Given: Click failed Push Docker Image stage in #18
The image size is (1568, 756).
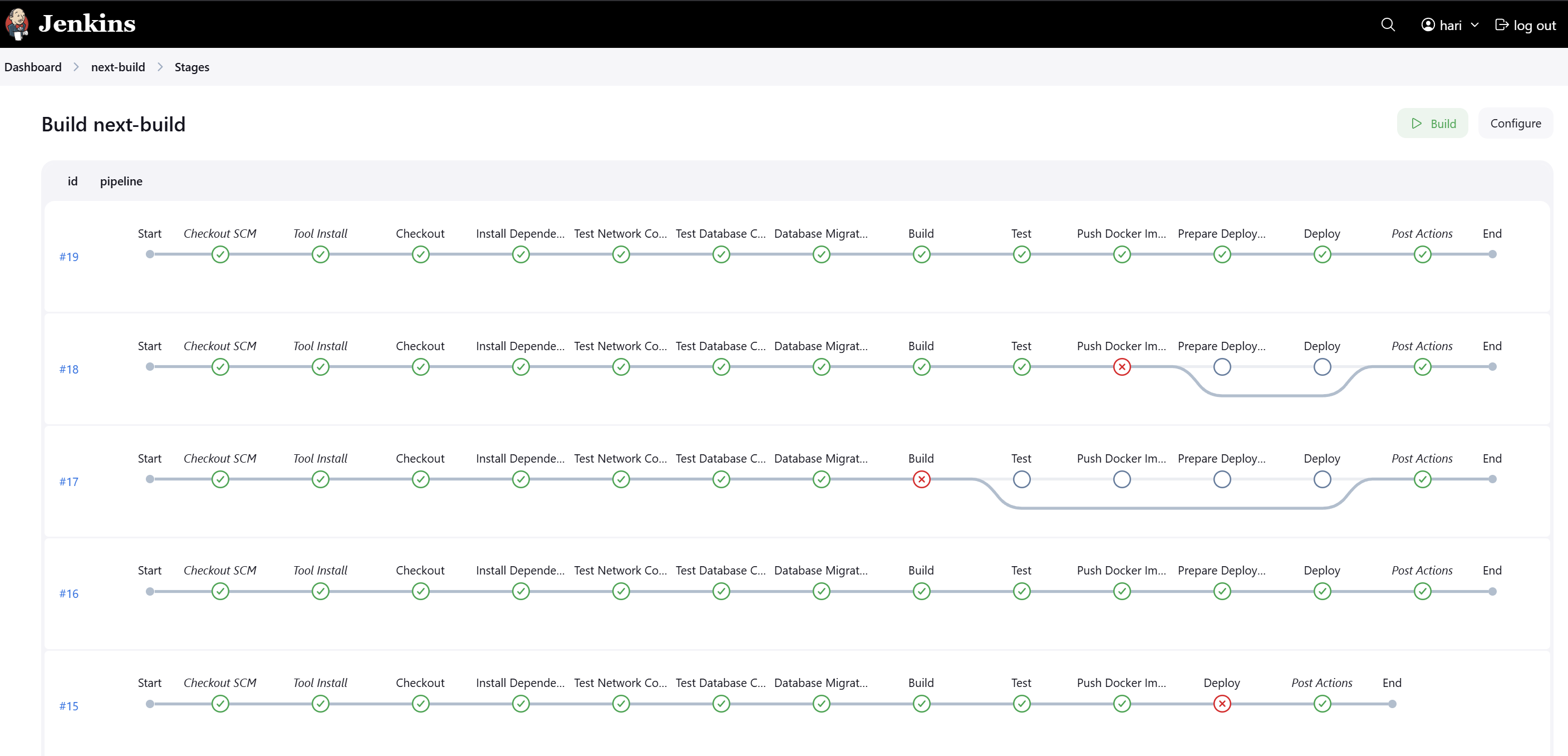Looking at the screenshot, I should point(1122,367).
